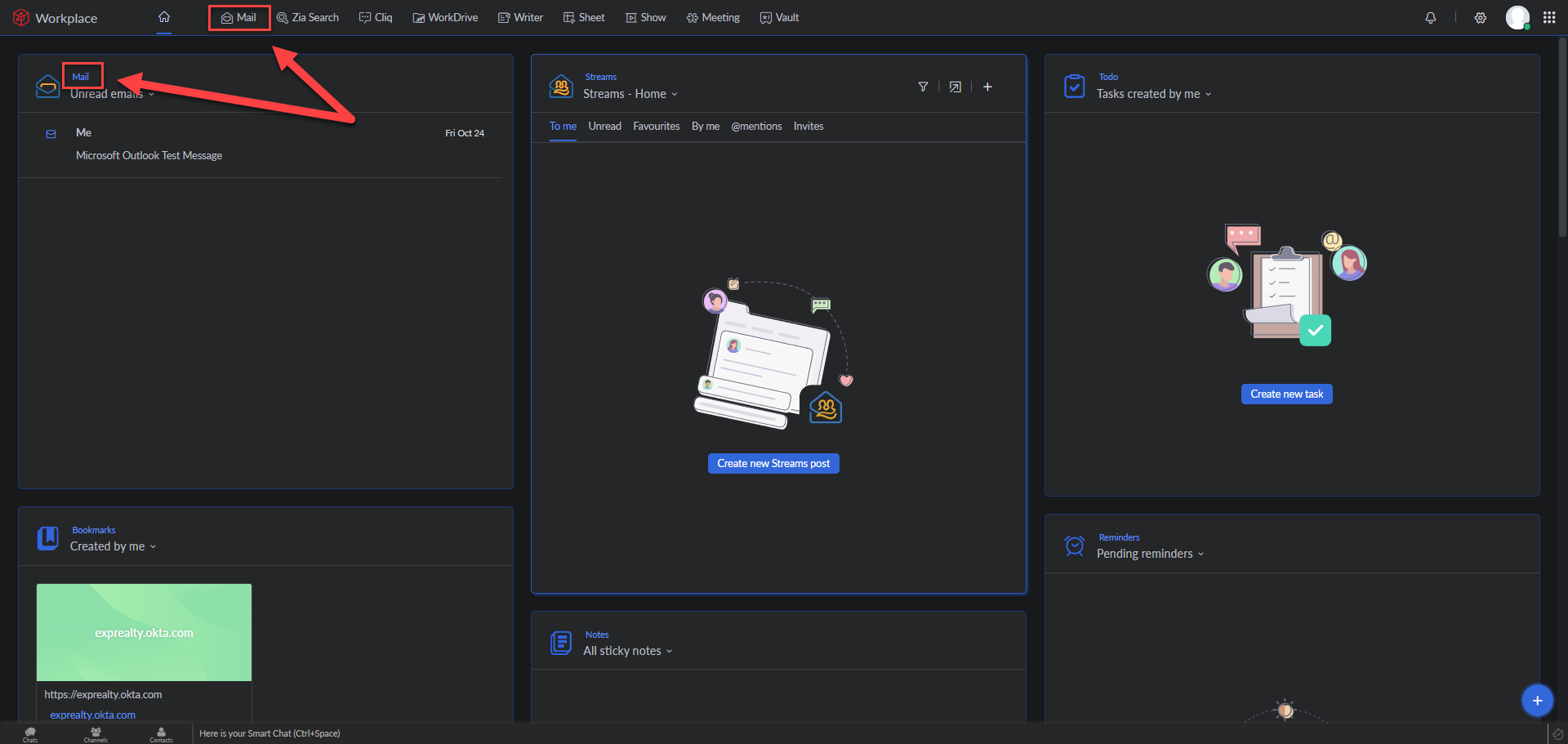The width and height of the screenshot is (1568, 744).
Task: Open the apps grid launcher icon
Action: coord(1548,18)
